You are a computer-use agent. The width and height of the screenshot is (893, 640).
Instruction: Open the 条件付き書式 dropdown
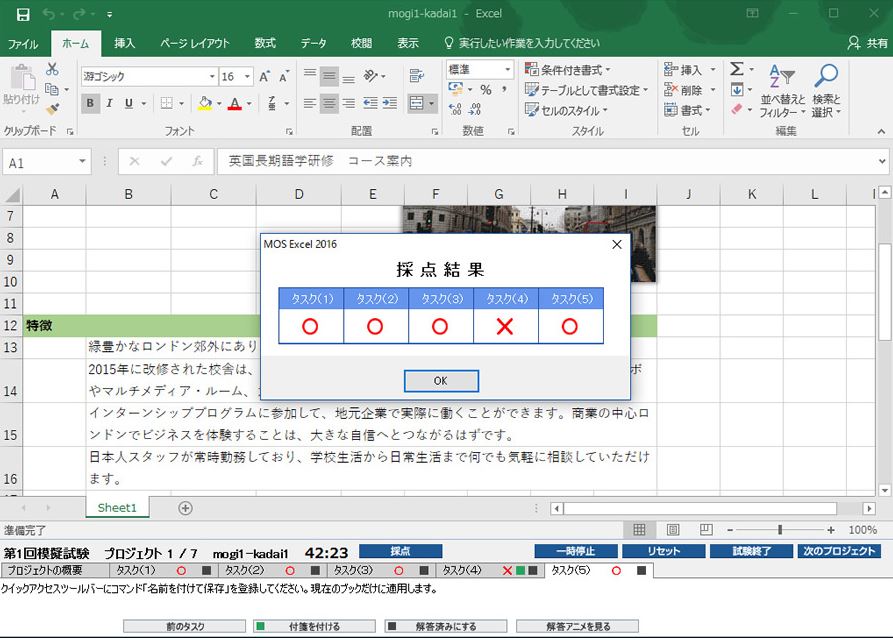click(567, 70)
